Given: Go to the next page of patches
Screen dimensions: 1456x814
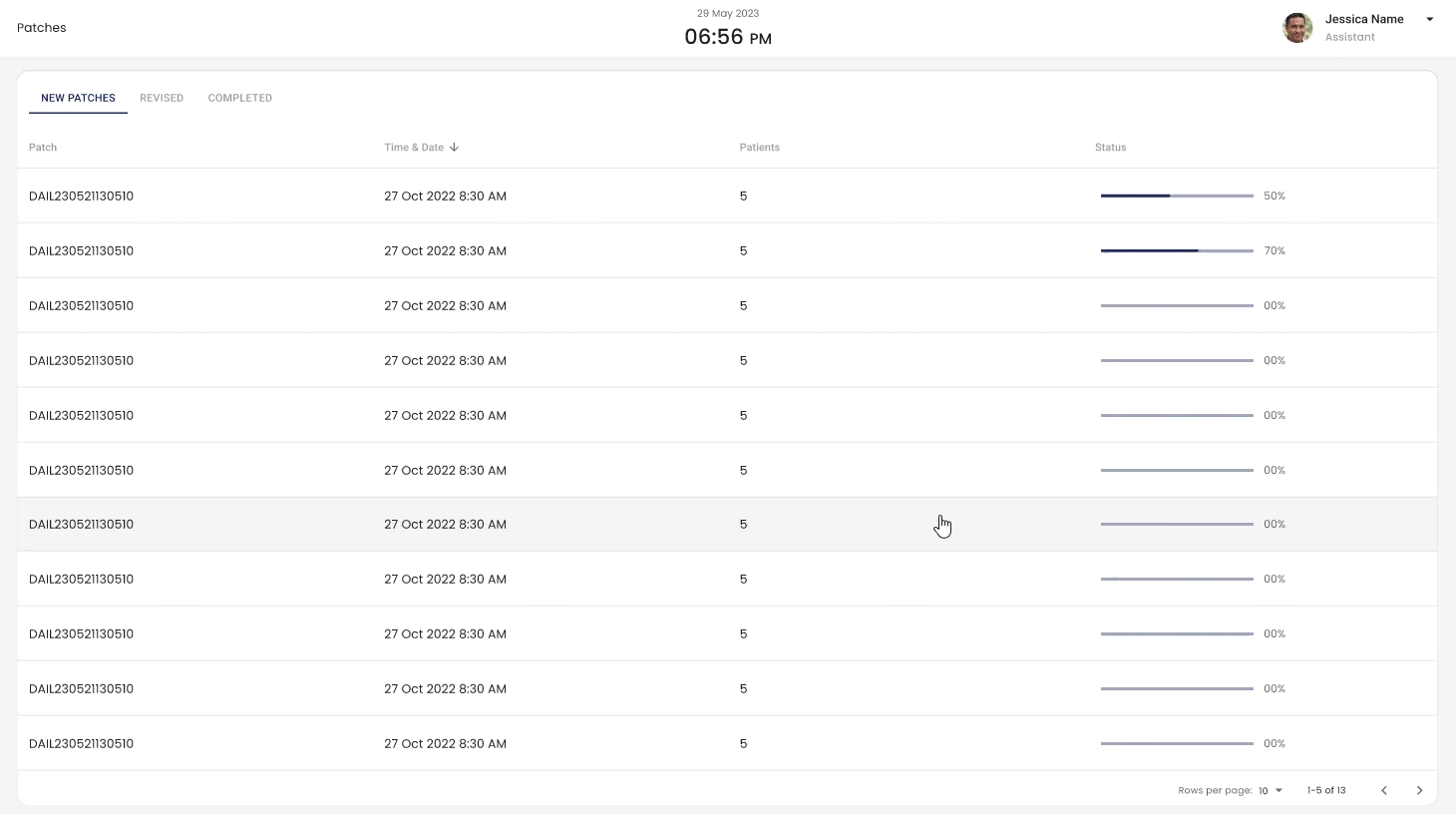Looking at the screenshot, I should 1419,790.
